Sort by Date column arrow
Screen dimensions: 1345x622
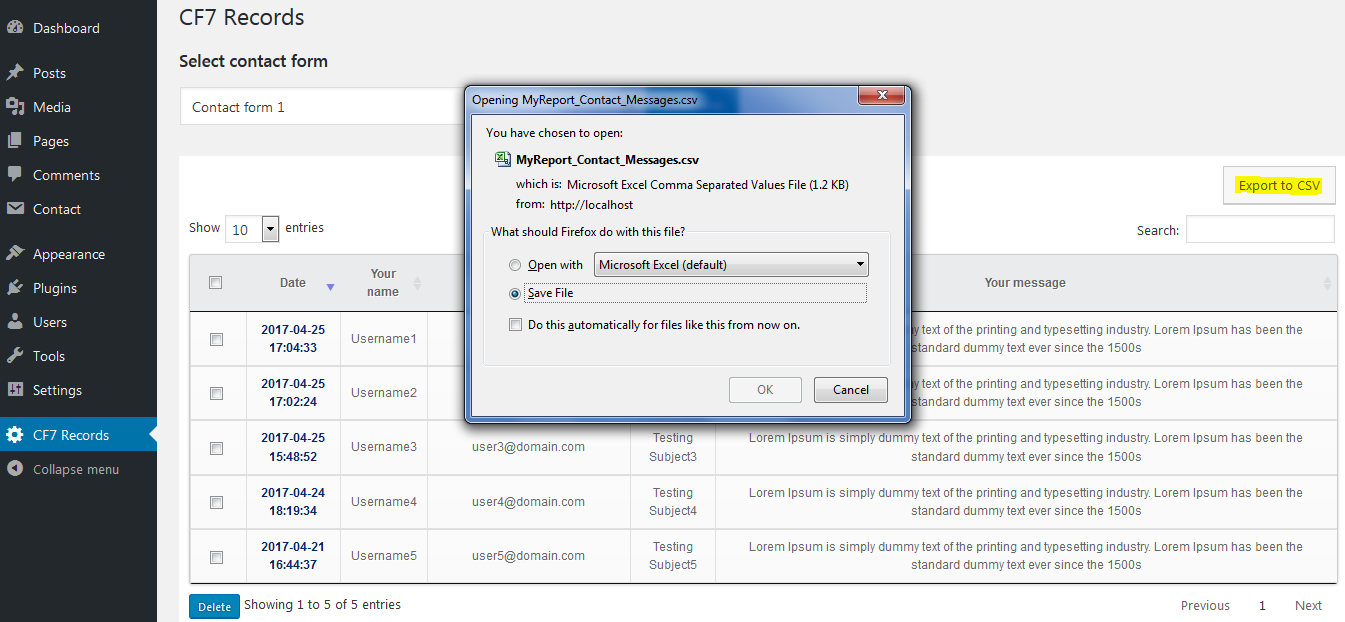pyautogui.click(x=330, y=287)
